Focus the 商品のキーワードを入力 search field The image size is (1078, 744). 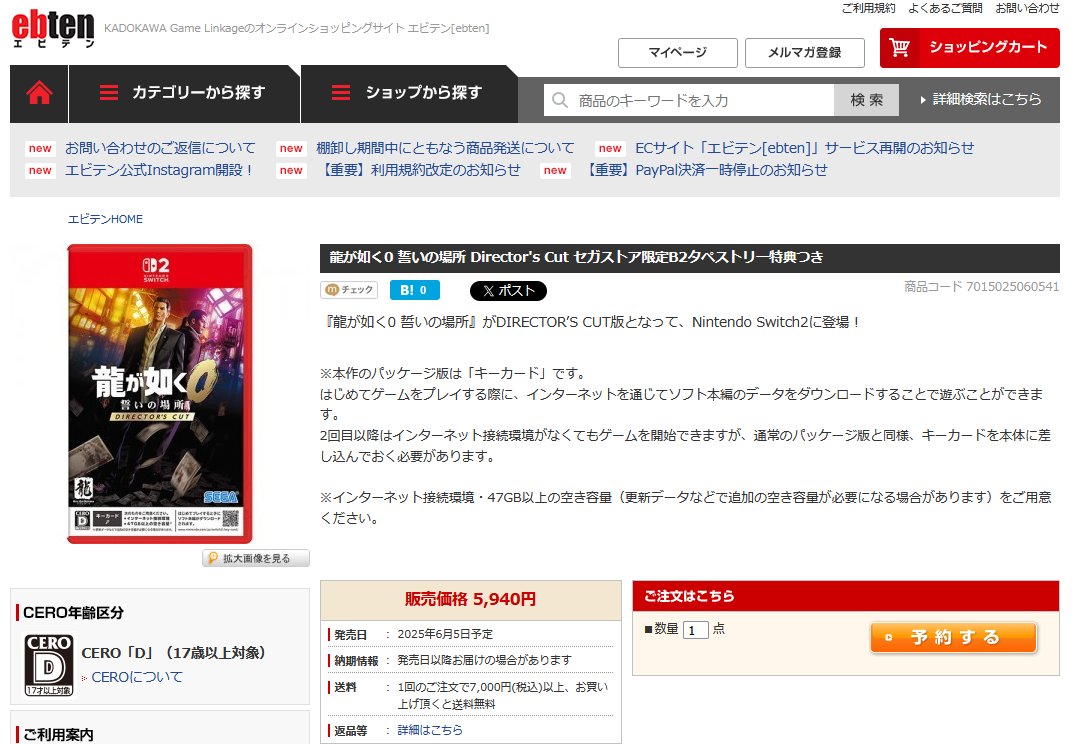click(690, 100)
